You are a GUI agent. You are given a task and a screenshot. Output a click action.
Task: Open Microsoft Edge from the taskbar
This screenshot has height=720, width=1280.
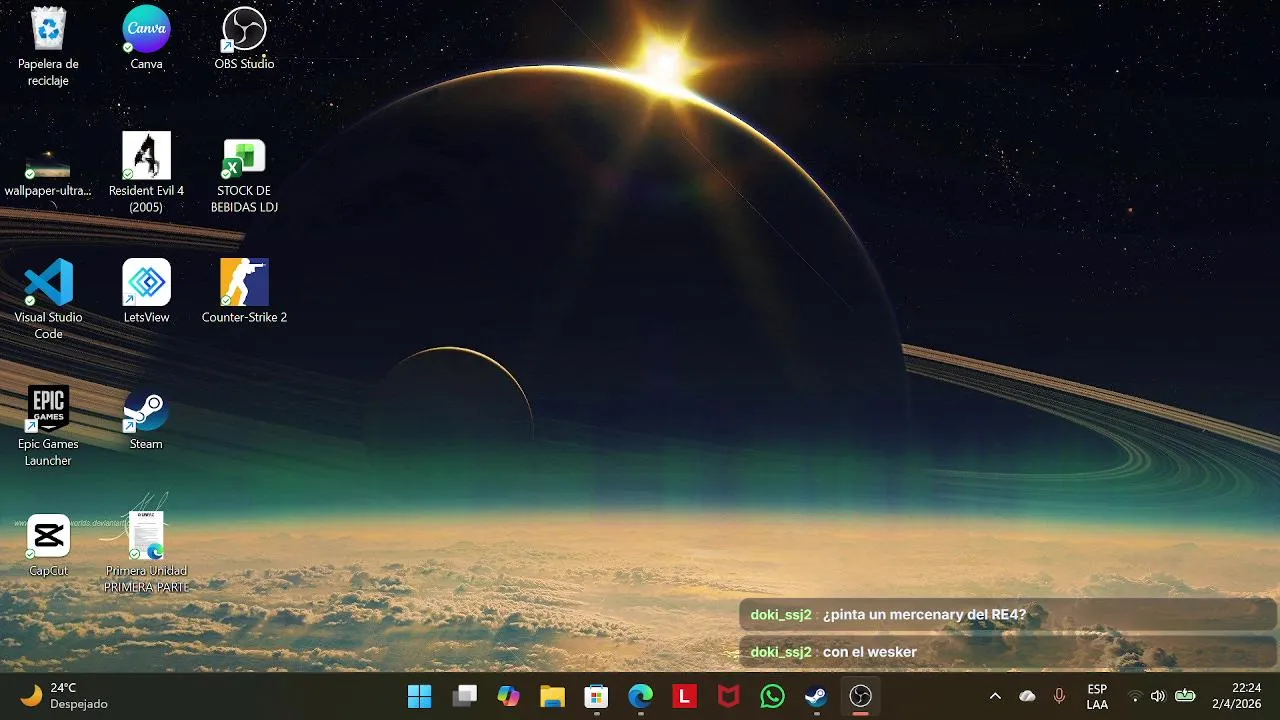(640, 696)
